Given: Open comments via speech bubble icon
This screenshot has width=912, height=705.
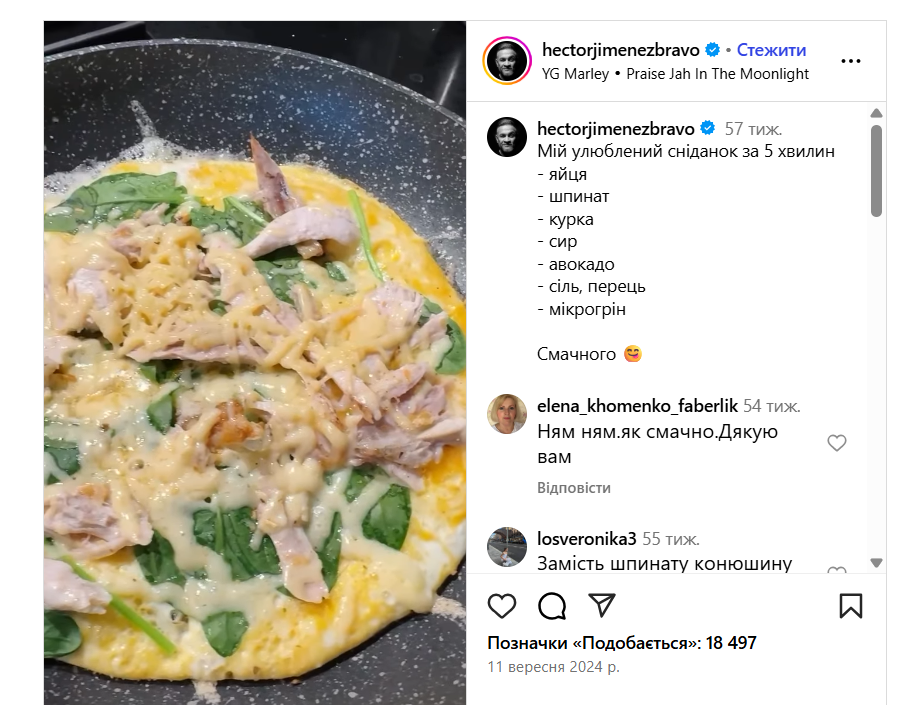Looking at the screenshot, I should pyautogui.click(x=552, y=606).
